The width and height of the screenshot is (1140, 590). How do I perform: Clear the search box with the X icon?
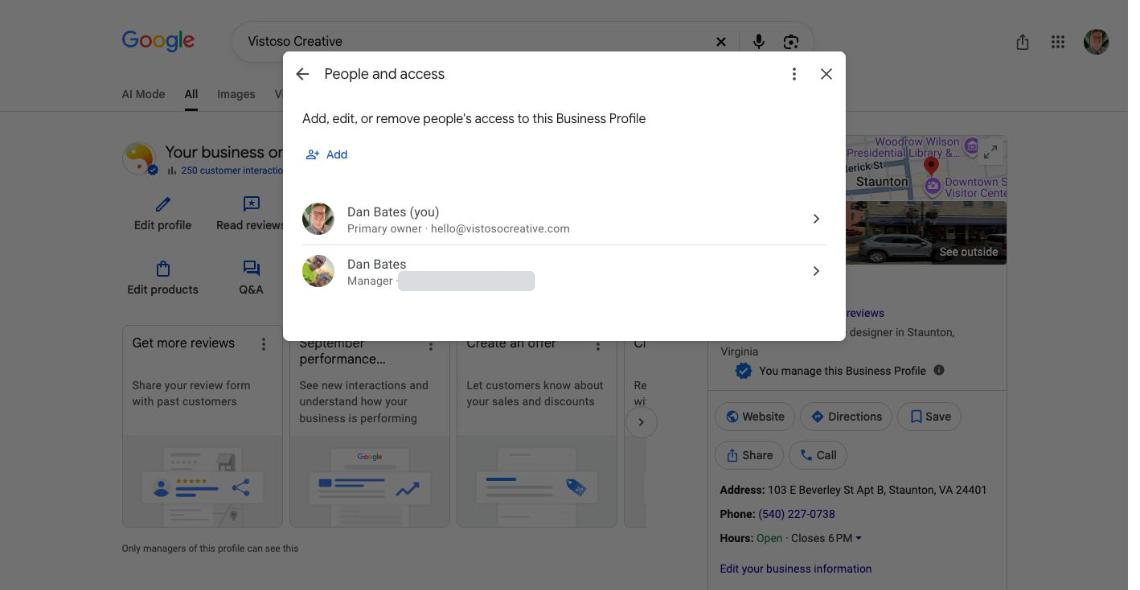720,42
